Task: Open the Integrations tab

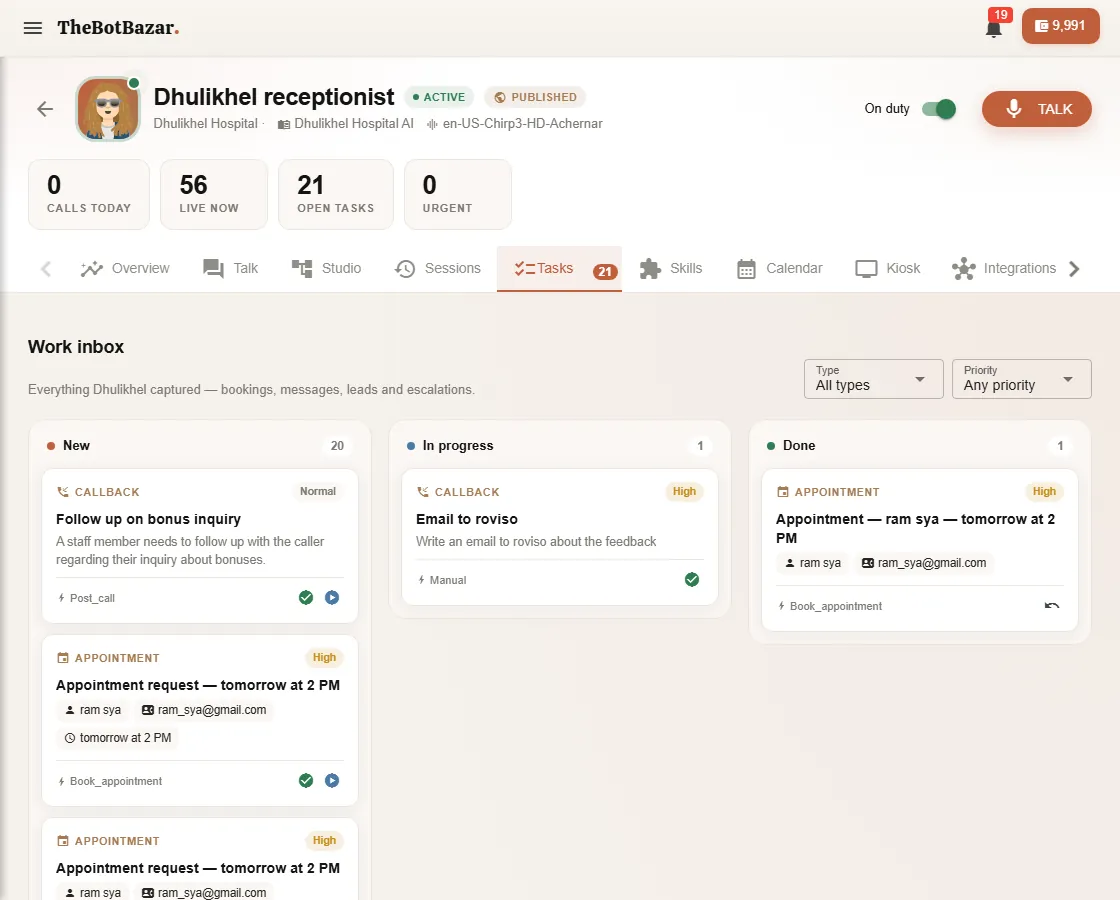Action: pos(1004,269)
